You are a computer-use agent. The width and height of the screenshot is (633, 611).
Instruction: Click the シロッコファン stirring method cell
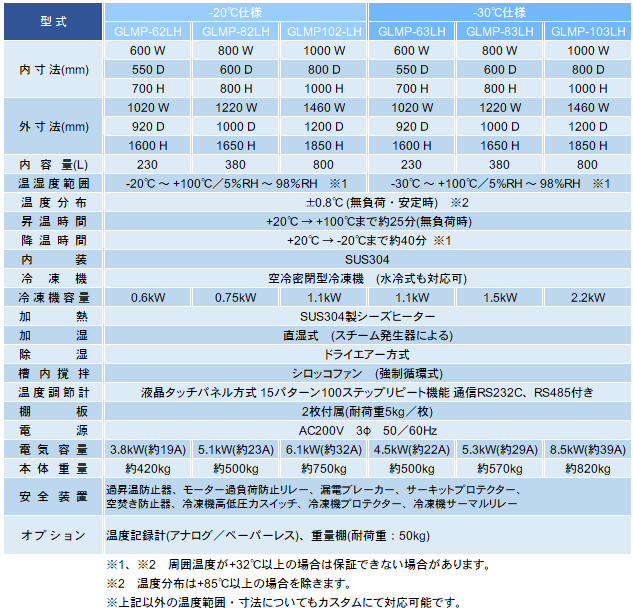click(367, 373)
